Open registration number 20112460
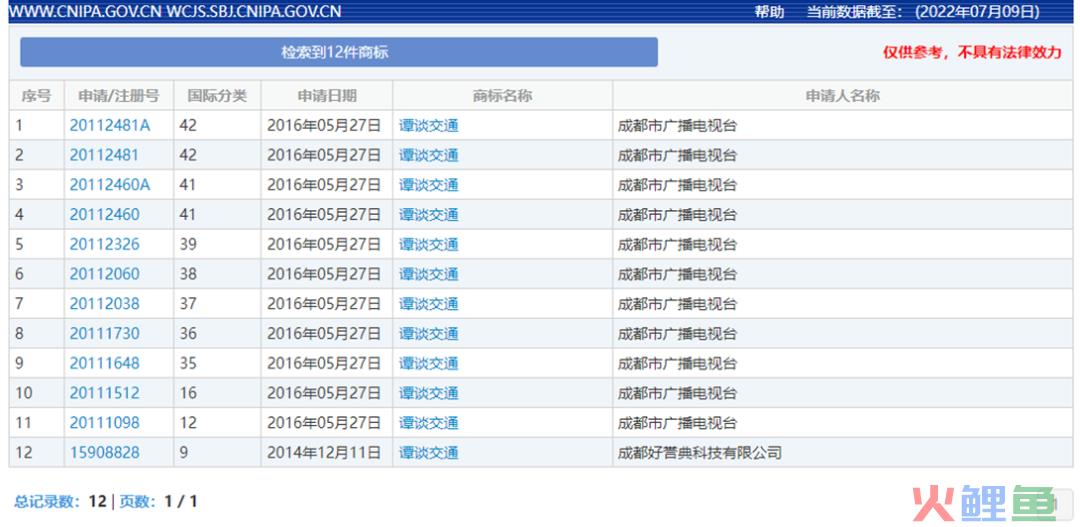The height and width of the screenshot is (527, 1080). pos(104,214)
